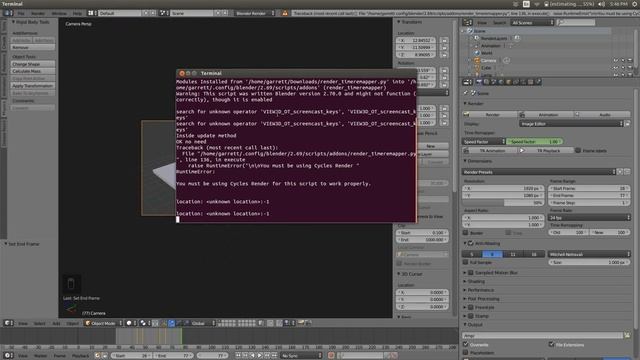Open the File menu
The height and width of the screenshot is (360, 640).
click(x=21, y=13)
